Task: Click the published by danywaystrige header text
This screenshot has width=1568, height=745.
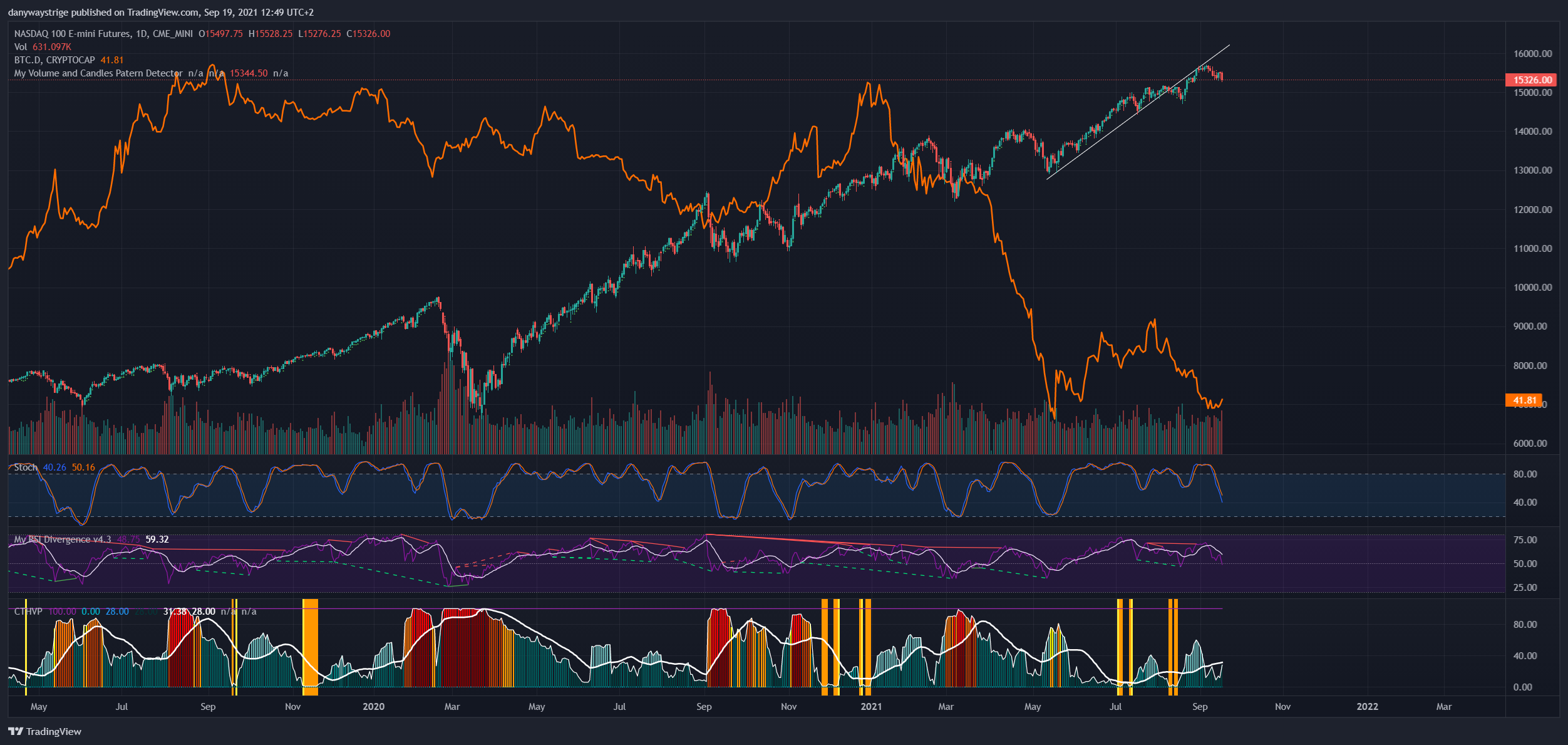Action: (161, 13)
